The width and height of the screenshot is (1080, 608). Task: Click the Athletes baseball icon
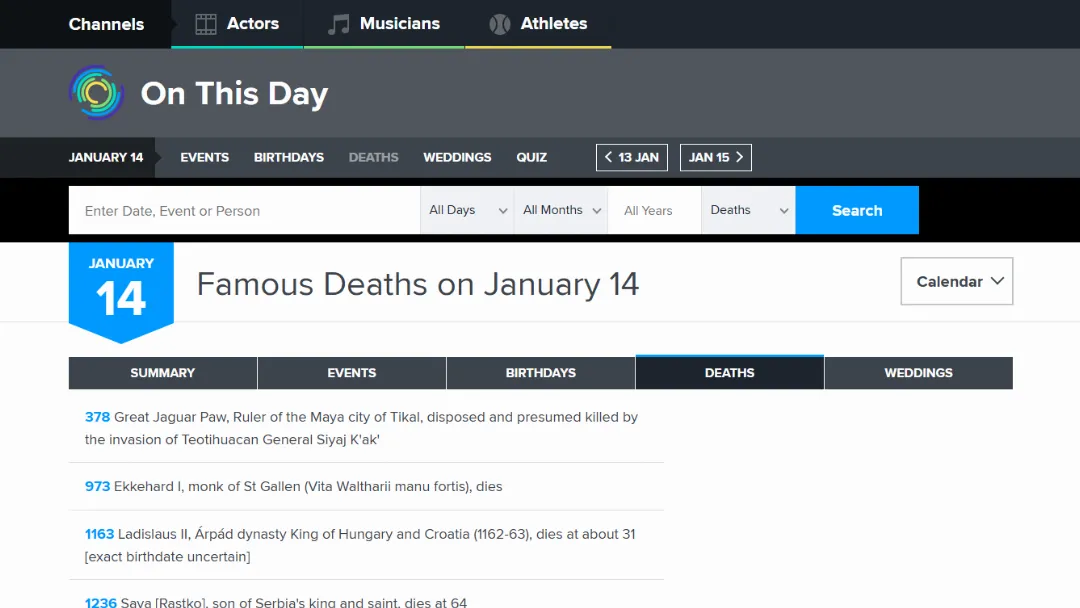(499, 23)
